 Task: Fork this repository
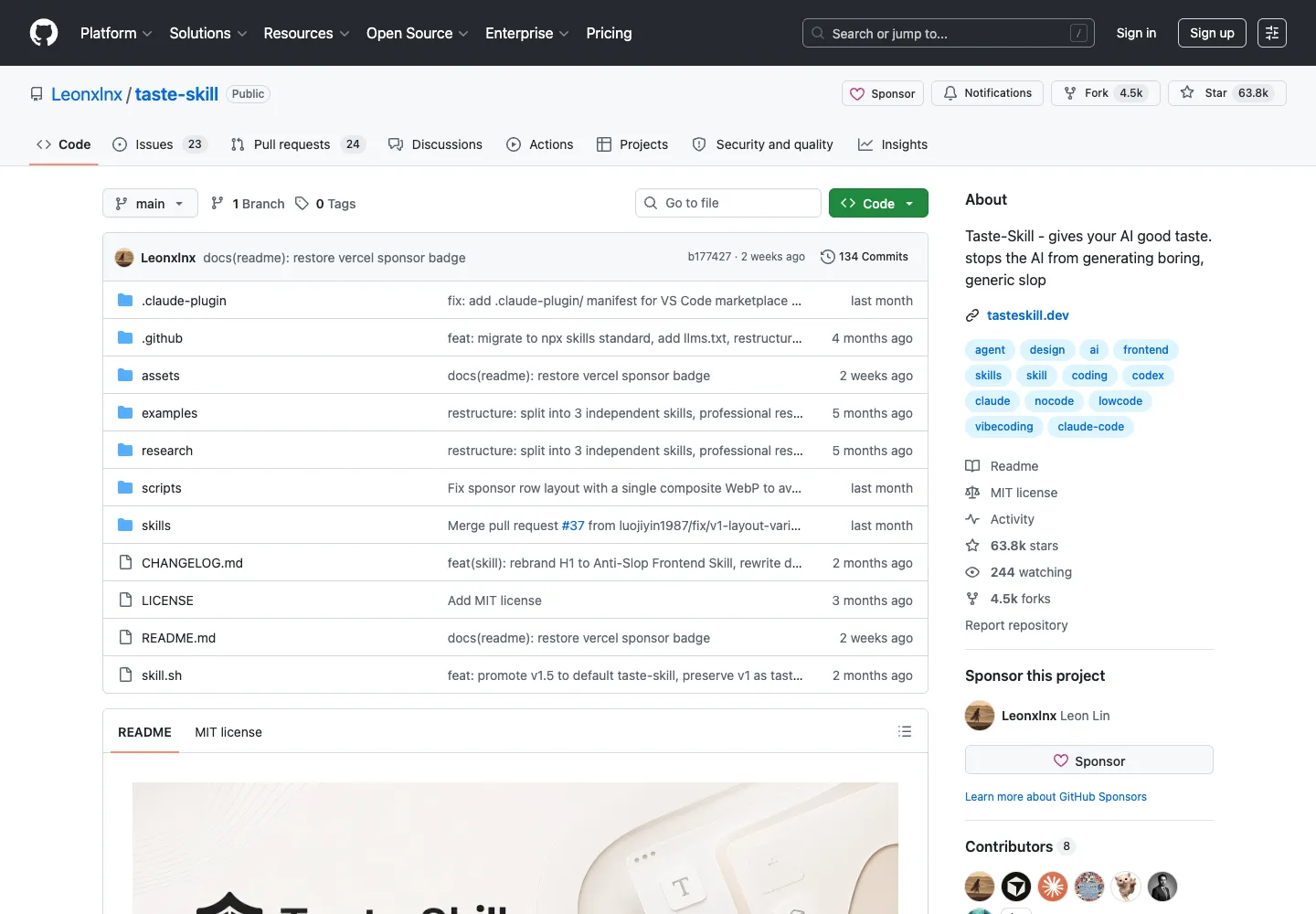[1106, 93]
